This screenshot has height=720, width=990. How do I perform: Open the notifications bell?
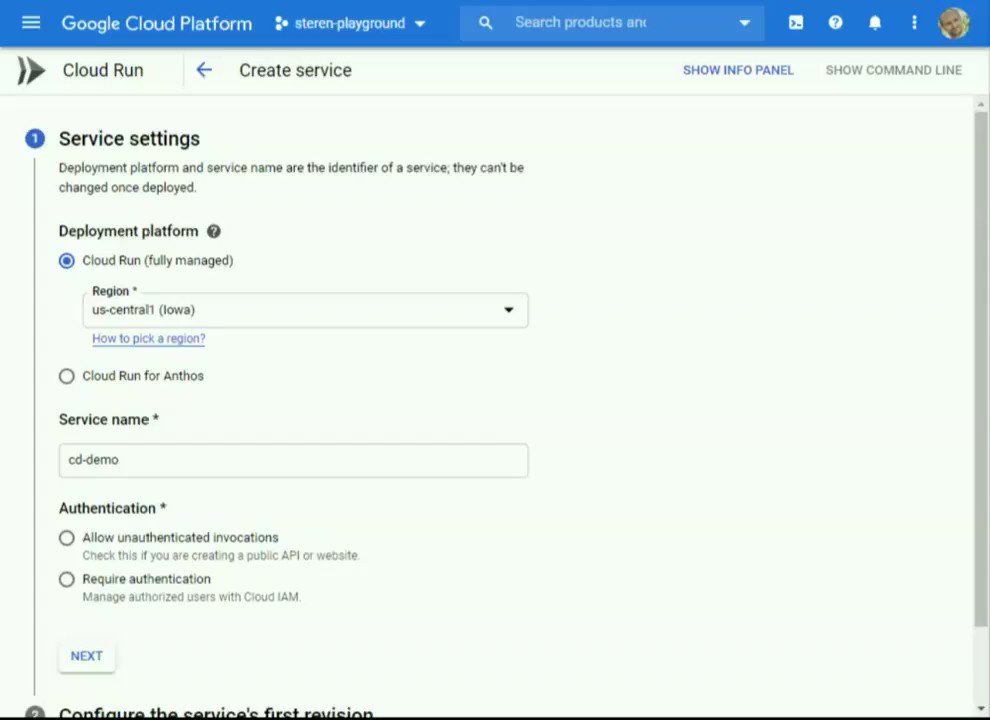click(874, 23)
